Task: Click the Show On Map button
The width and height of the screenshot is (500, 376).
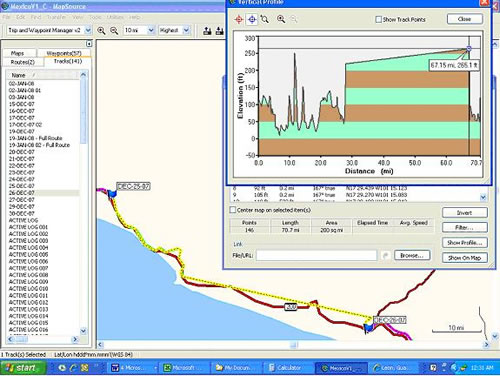Action: pos(465,258)
